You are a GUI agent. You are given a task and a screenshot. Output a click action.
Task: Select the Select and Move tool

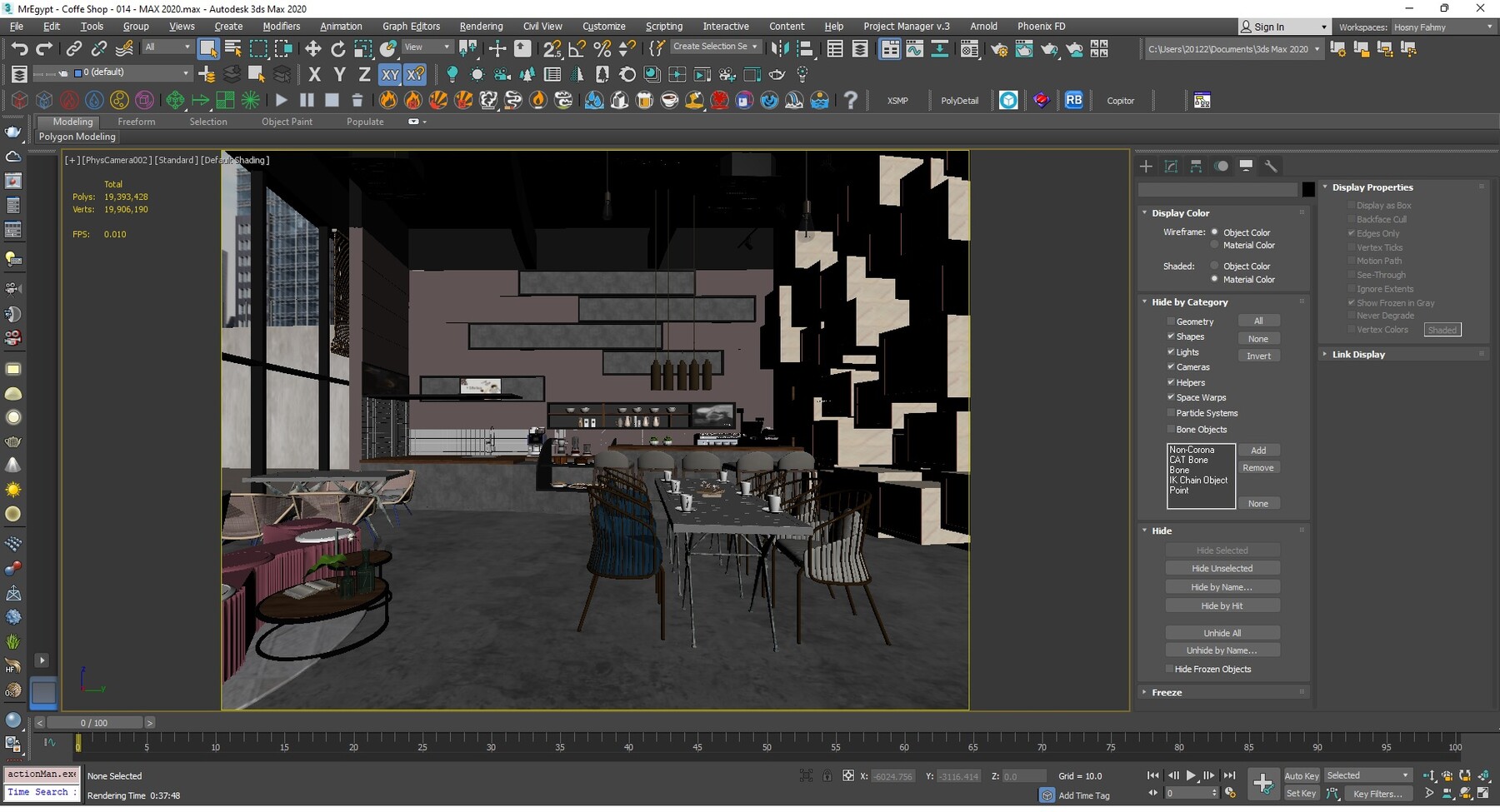(x=313, y=47)
